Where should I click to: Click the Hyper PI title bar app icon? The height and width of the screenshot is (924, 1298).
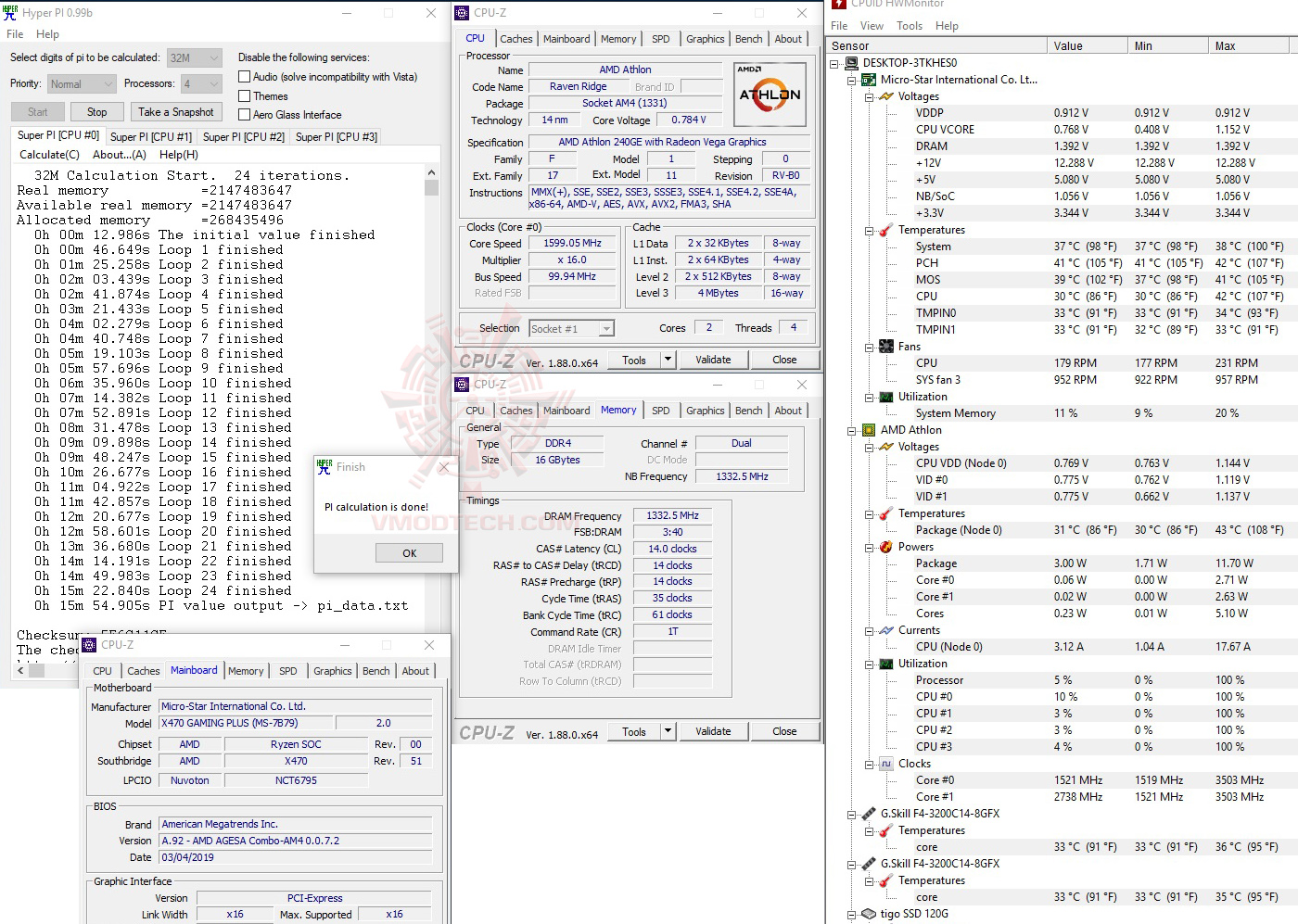[10, 12]
